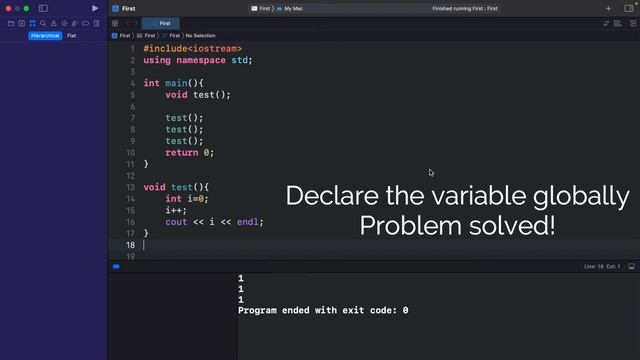The image size is (640, 360).
Task: Click line number 18 in gutter
Action: pyautogui.click(x=130, y=245)
